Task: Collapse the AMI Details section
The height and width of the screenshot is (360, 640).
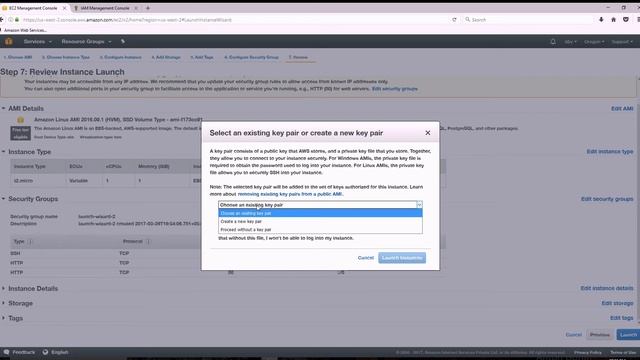Action: [x=3, y=108]
